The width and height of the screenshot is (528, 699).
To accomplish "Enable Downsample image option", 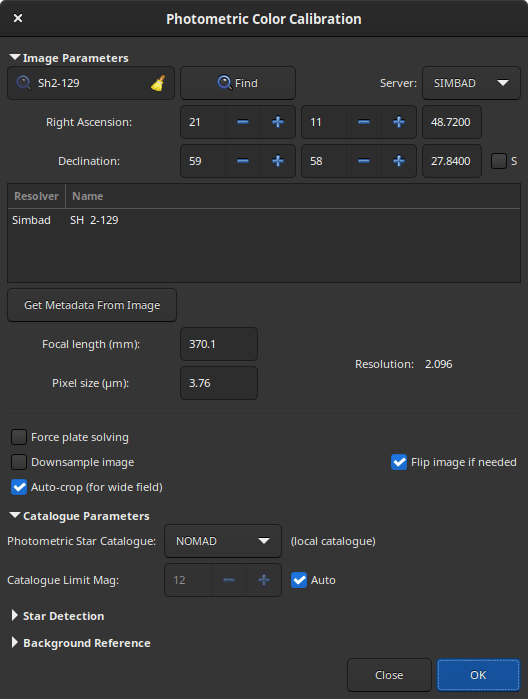I will [19, 462].
